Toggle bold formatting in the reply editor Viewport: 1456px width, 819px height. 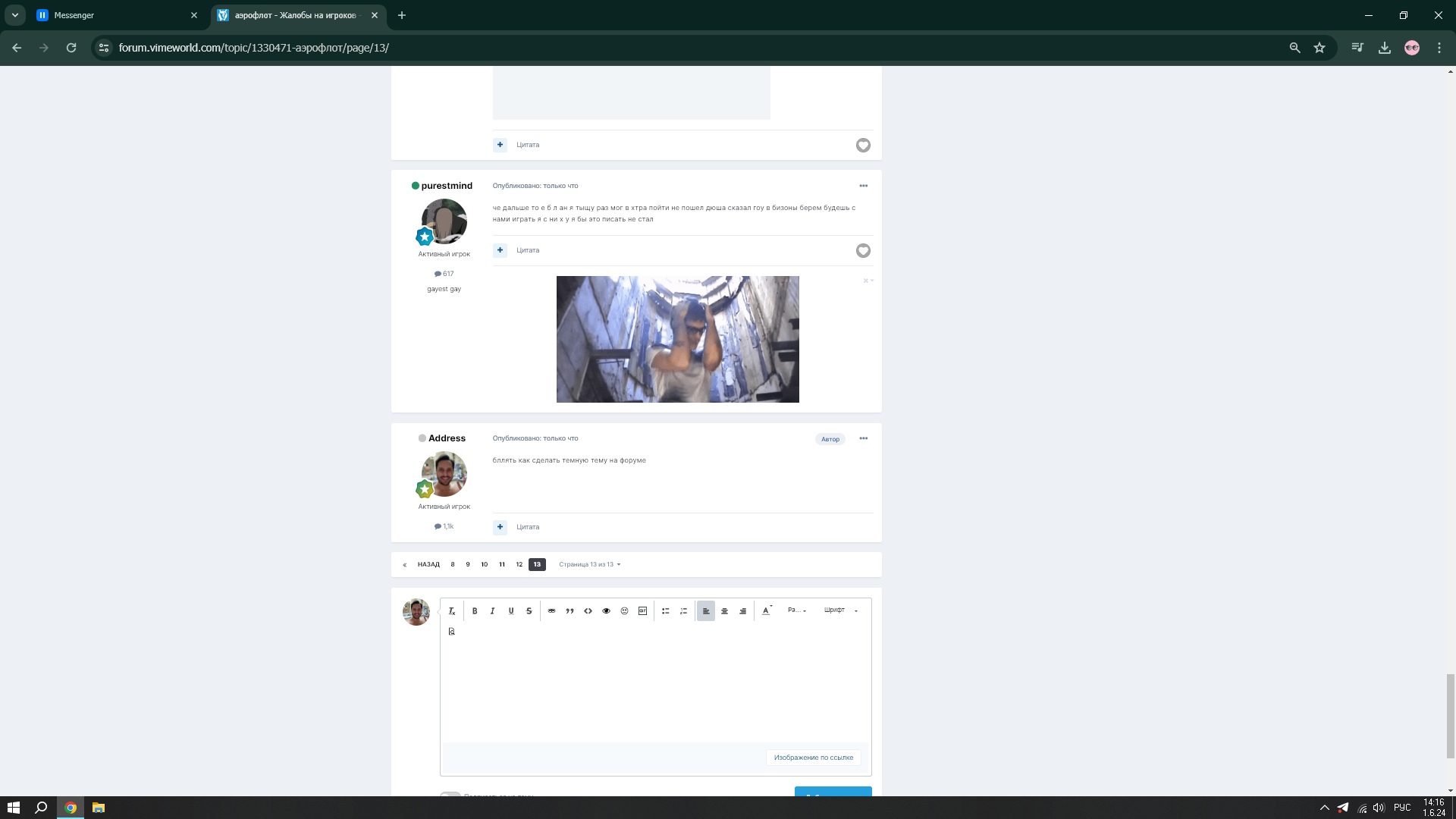475,611
